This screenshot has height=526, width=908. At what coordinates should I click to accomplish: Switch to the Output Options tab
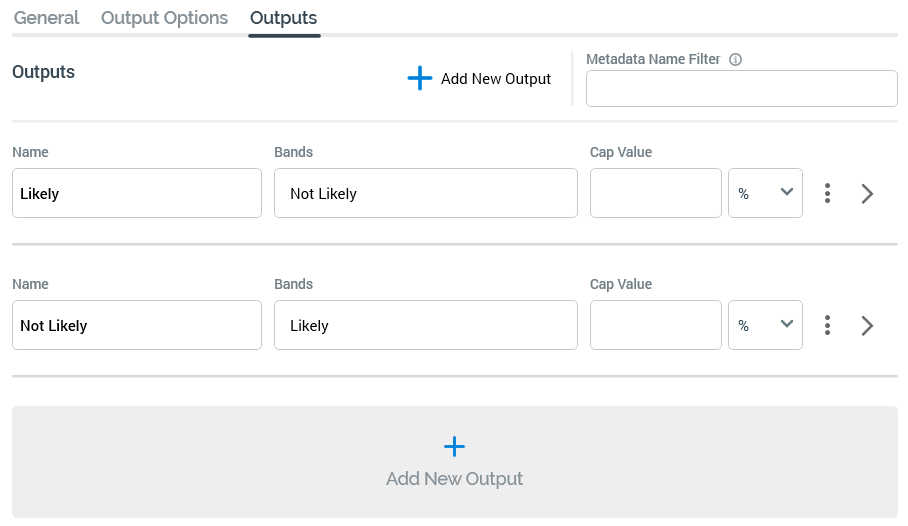click(x=164, y=18)
